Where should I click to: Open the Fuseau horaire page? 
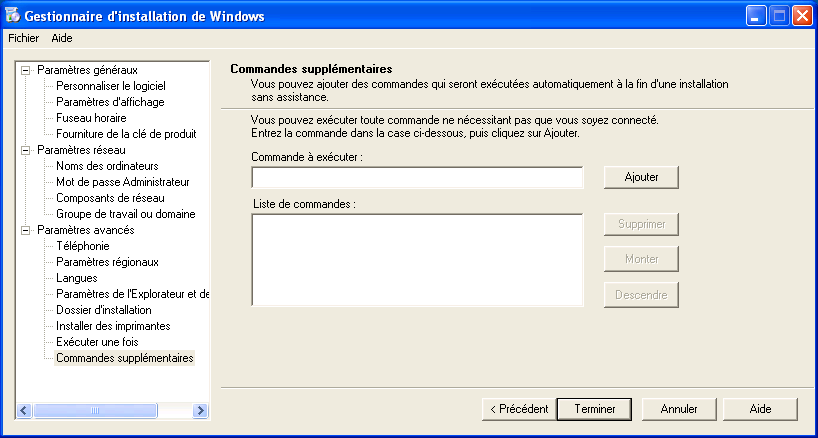91,118
